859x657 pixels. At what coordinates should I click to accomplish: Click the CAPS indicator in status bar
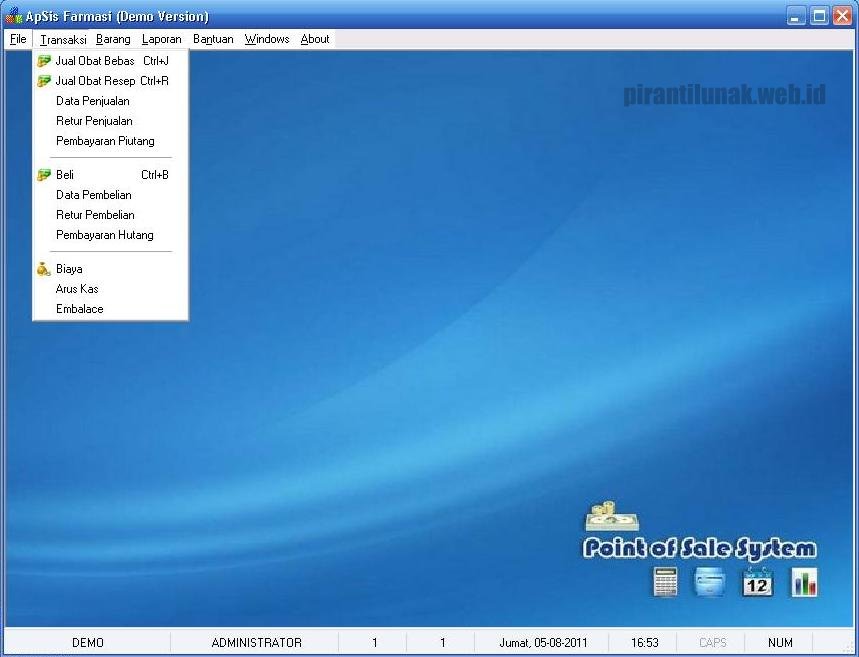[x=712, y=642]
